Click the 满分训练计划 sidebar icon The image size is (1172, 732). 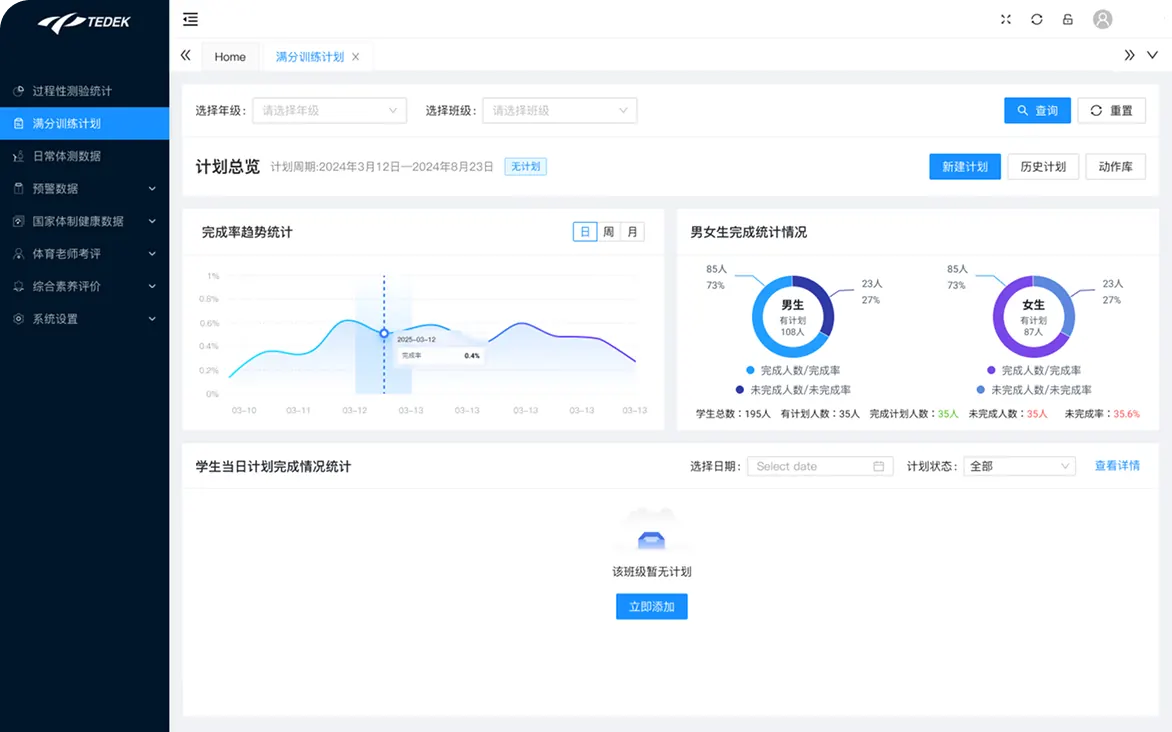point(19,123)
